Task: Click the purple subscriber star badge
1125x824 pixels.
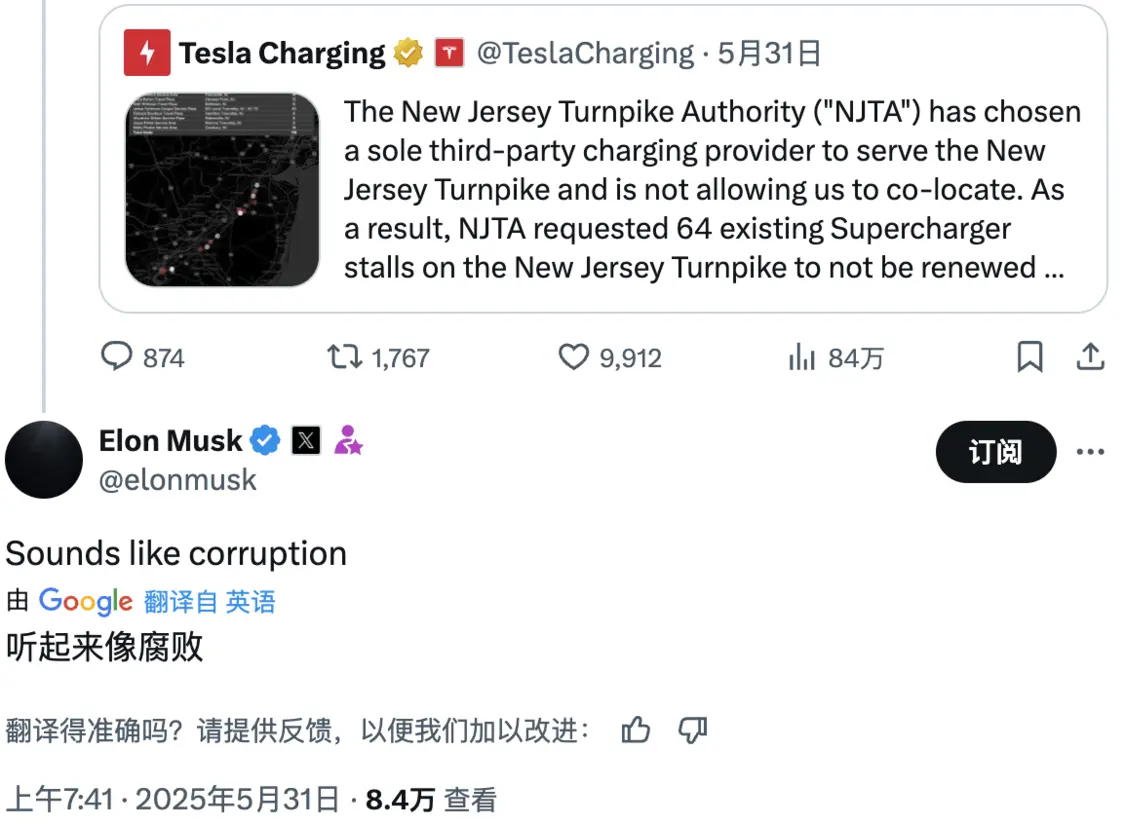Action: pyautogui.click(x=348, y=440)
